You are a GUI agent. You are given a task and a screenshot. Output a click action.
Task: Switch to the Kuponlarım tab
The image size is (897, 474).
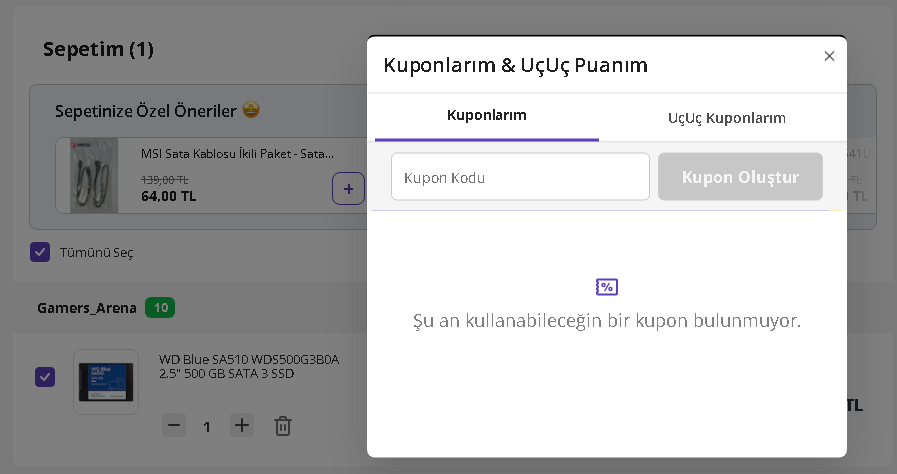(x=487, y=116)
